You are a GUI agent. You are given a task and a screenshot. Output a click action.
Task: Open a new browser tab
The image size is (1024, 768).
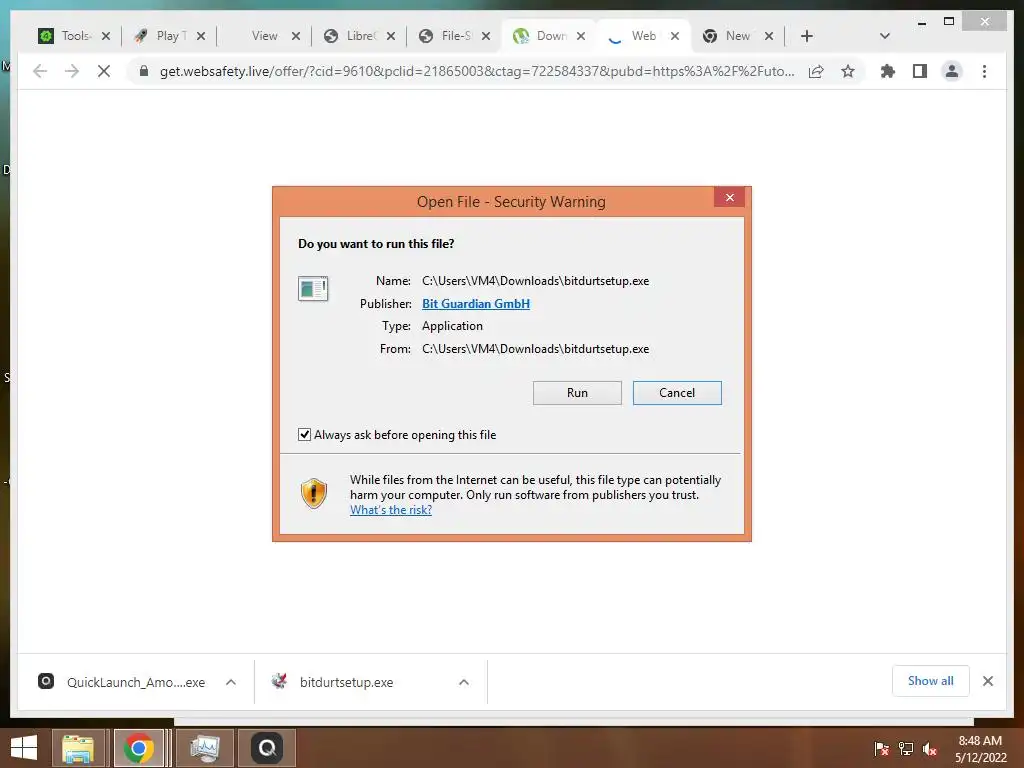coord(807,36)
